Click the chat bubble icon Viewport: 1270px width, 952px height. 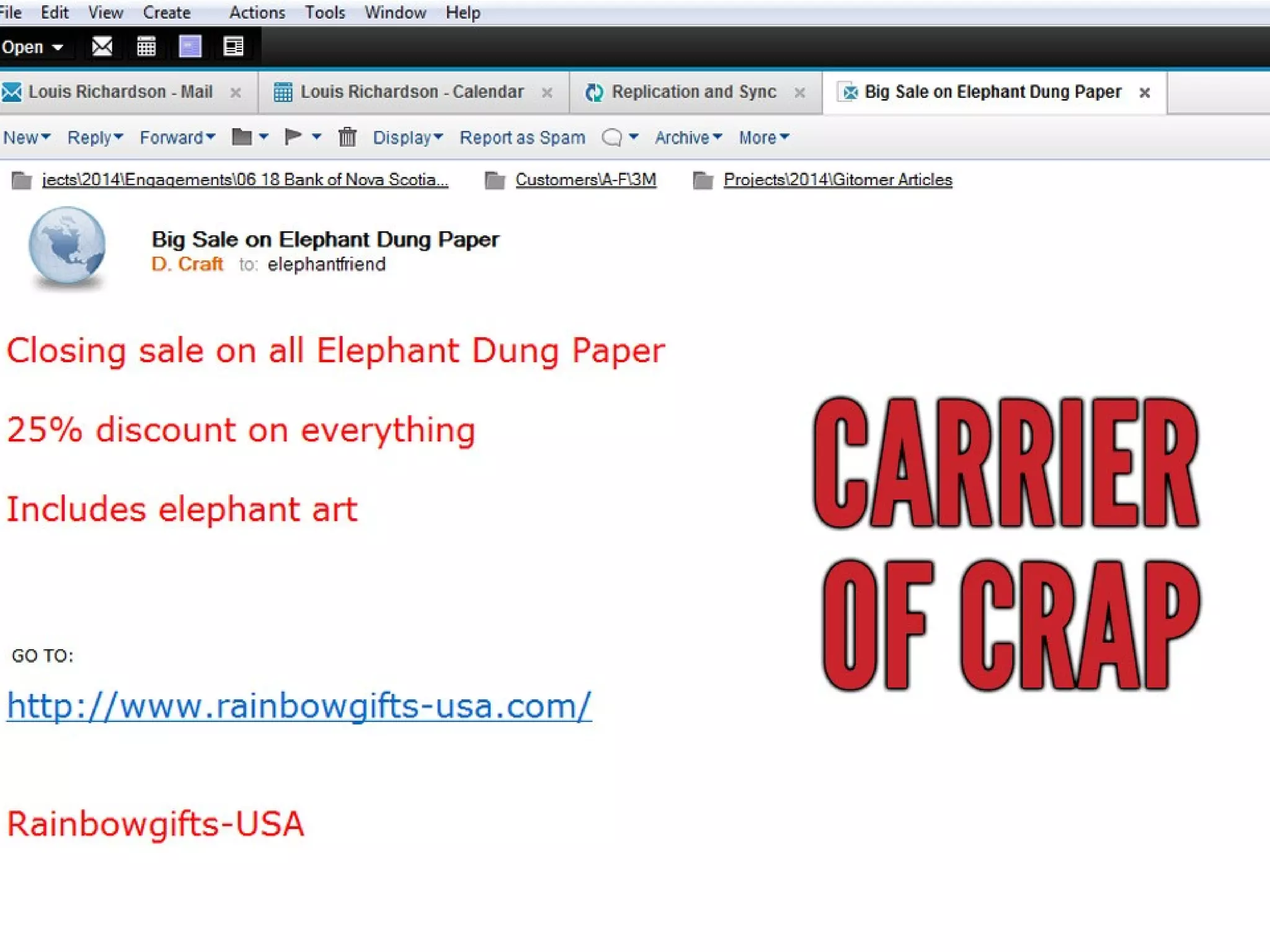coord(611,137)
